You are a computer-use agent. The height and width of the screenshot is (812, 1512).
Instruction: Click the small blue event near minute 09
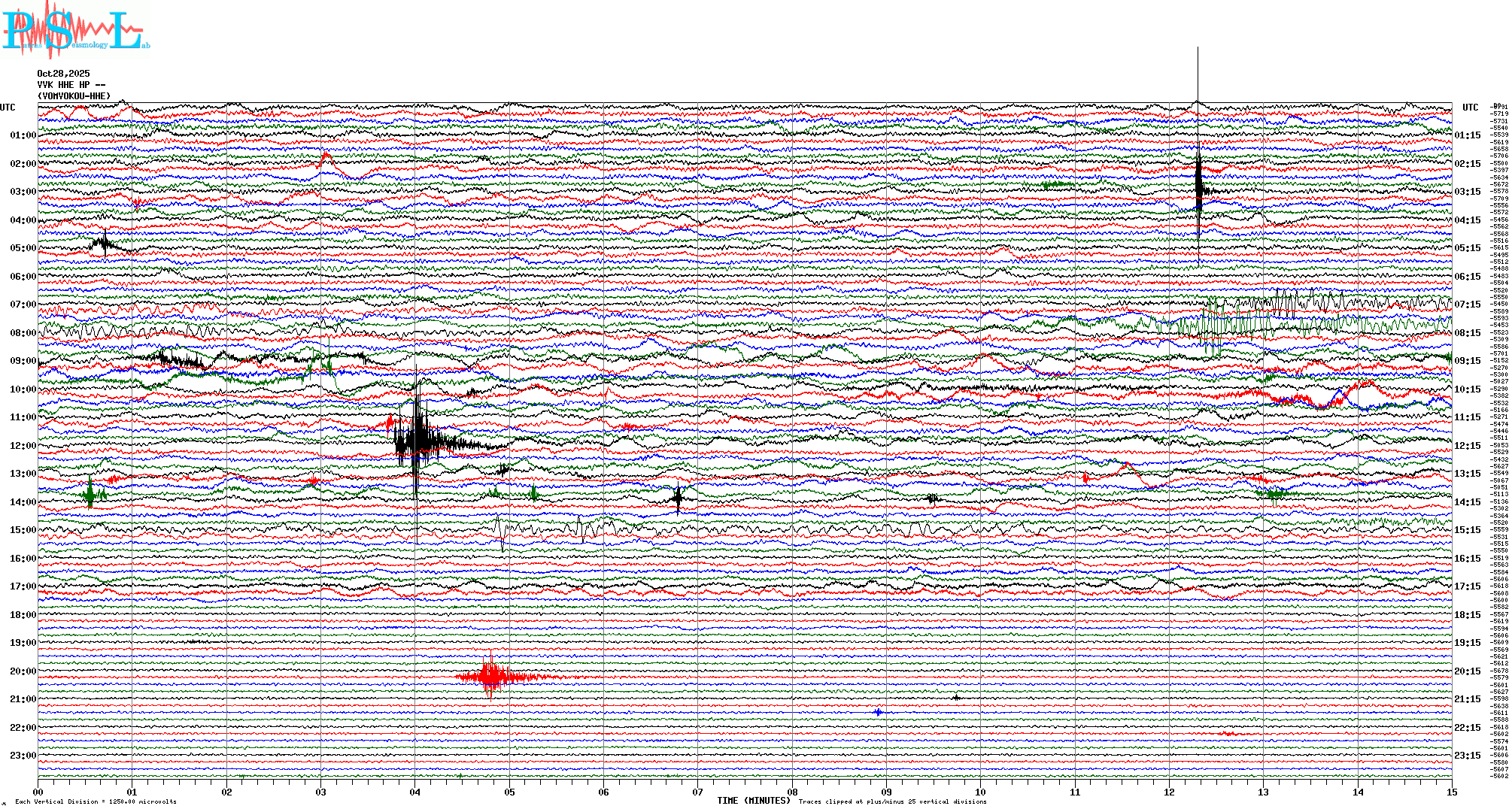click(x=878, y=712)
